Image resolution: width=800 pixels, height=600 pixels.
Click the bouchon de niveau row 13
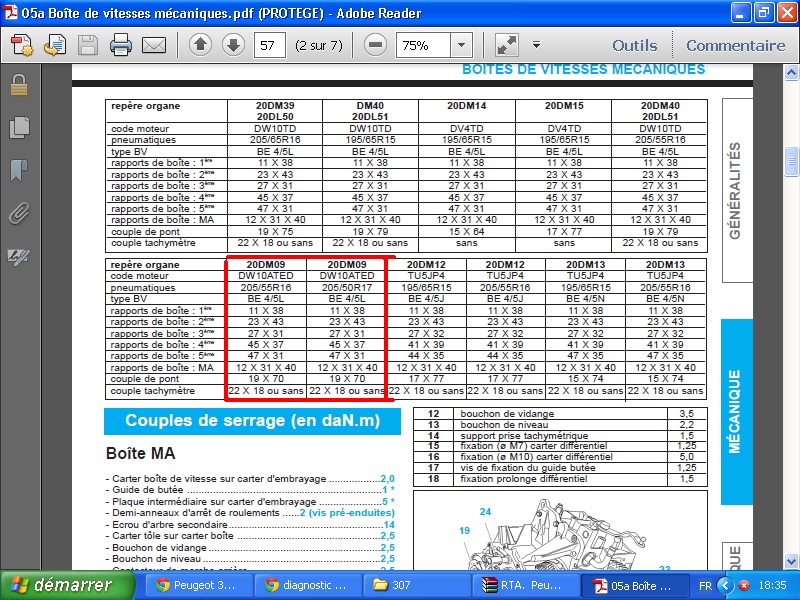coord(560,424)
